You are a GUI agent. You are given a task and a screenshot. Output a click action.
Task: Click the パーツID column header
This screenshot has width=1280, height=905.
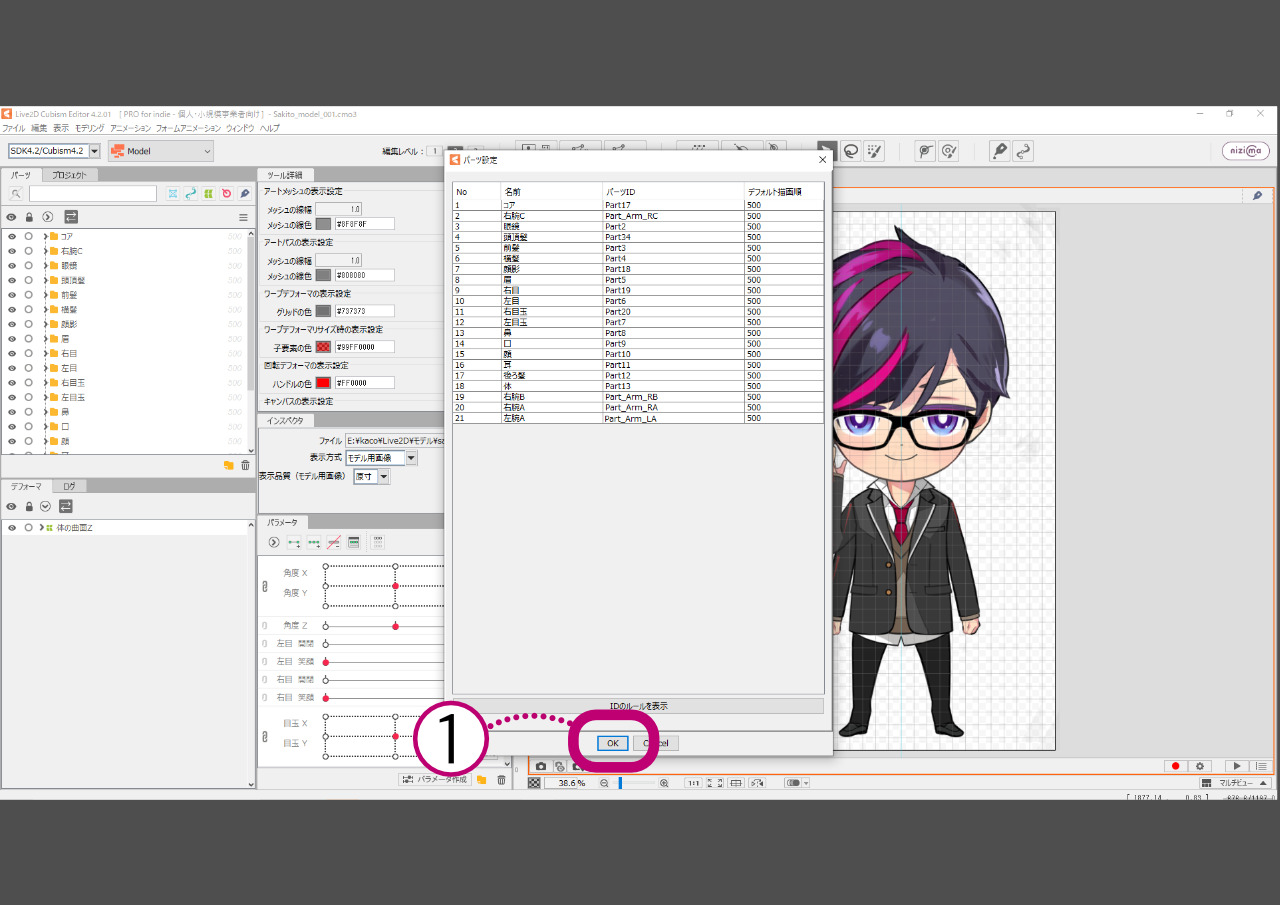click(x=673, y=191)
